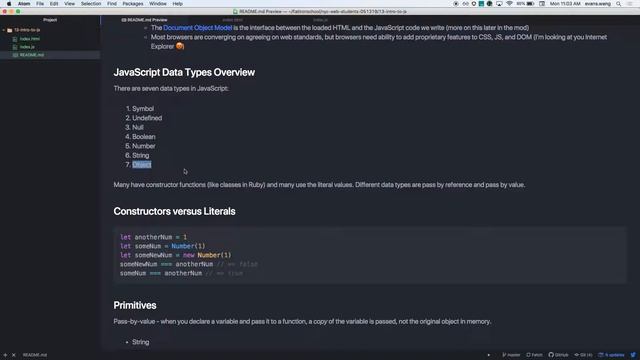The width and height of the screenshot is (640, 360).
Task: Click the Wi-Fi icon in menu bar
Action: pyautogui.click(x=509, y=4)
